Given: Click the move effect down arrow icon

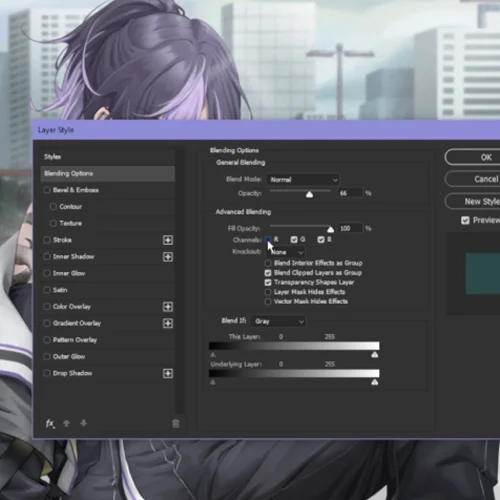Looking at the screenshot, I should point(84,423).
